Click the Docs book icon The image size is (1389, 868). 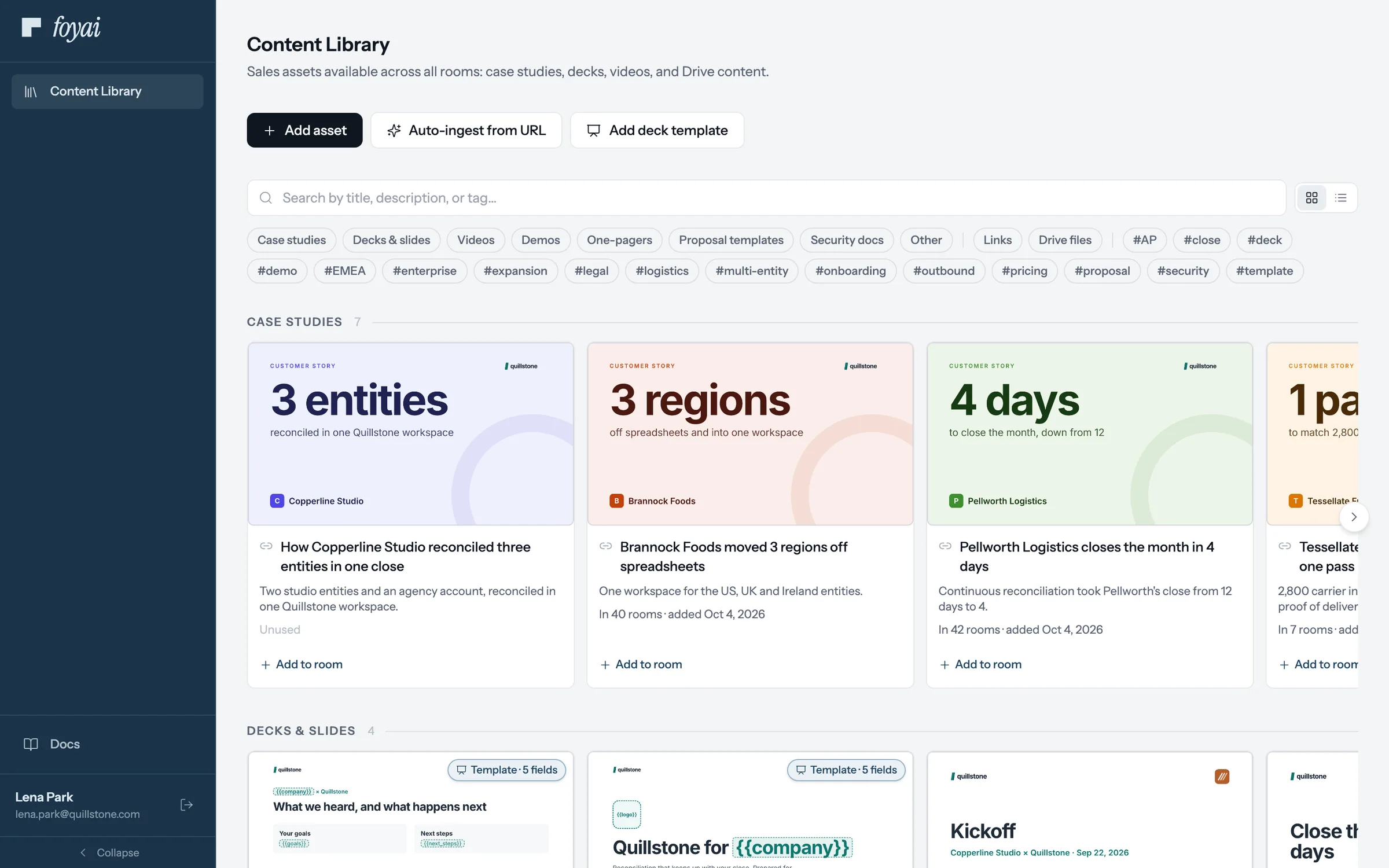(31, 744)
